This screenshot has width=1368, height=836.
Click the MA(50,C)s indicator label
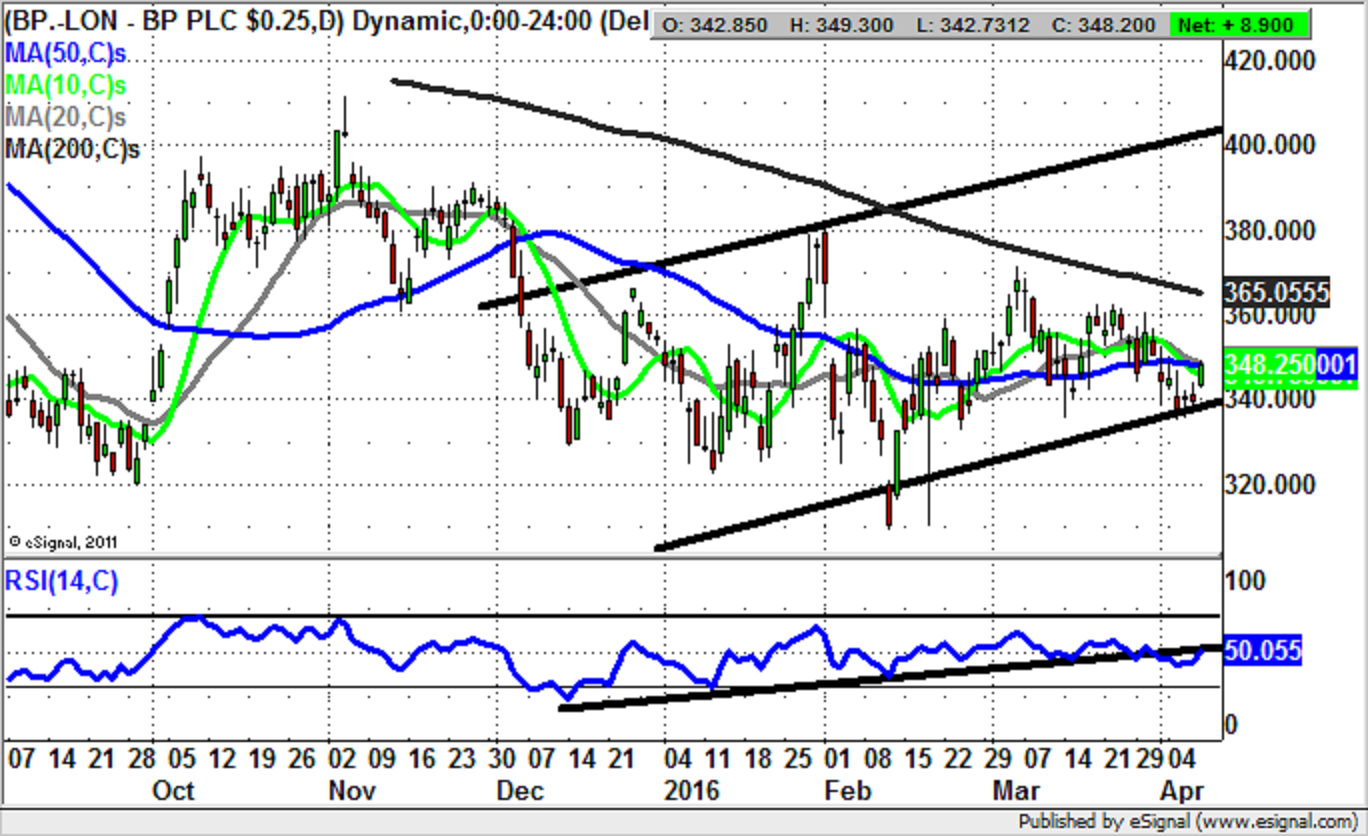[x=66, y=52]
